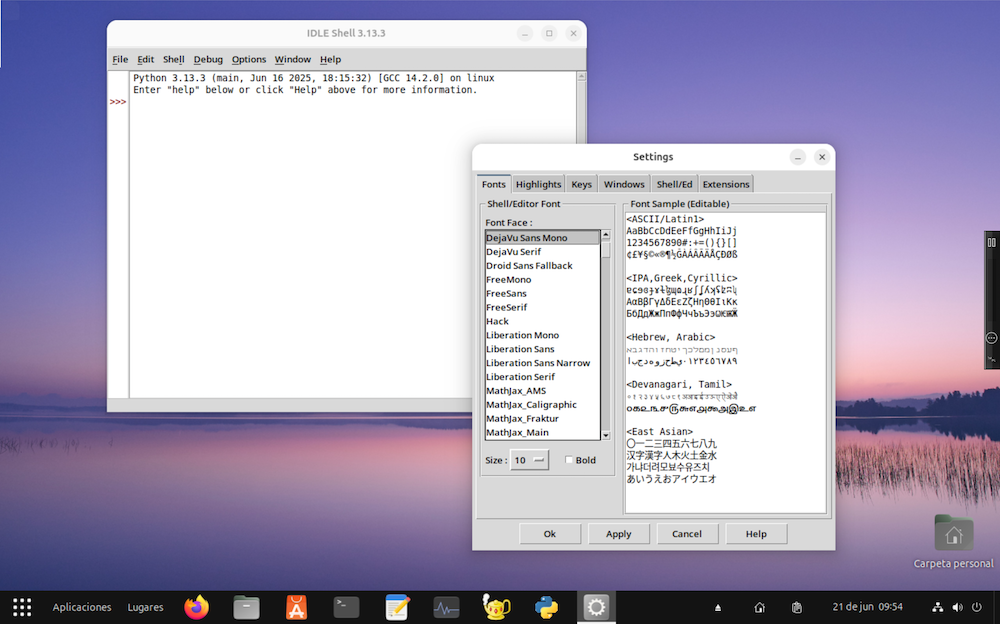Click the font list scrollbar down arrow
This screenshot has height=624, width=1000.
pyautogui.click(x=606, y=435)
